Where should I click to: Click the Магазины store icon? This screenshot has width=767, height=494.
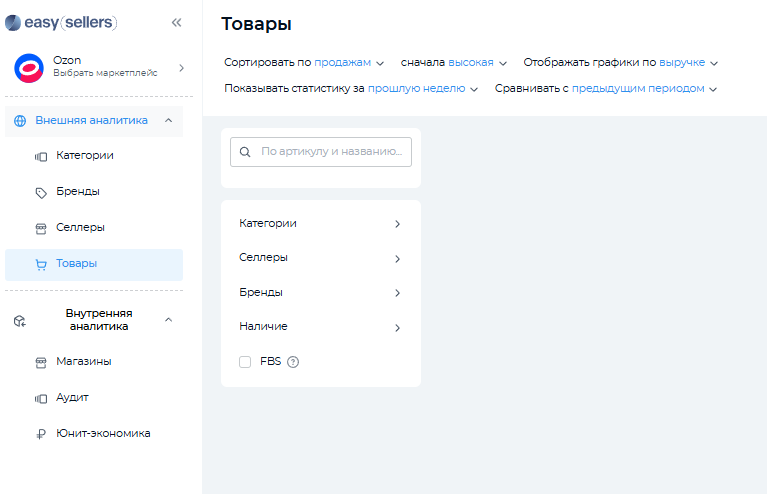pyautogui.click(x=41, y=362)
